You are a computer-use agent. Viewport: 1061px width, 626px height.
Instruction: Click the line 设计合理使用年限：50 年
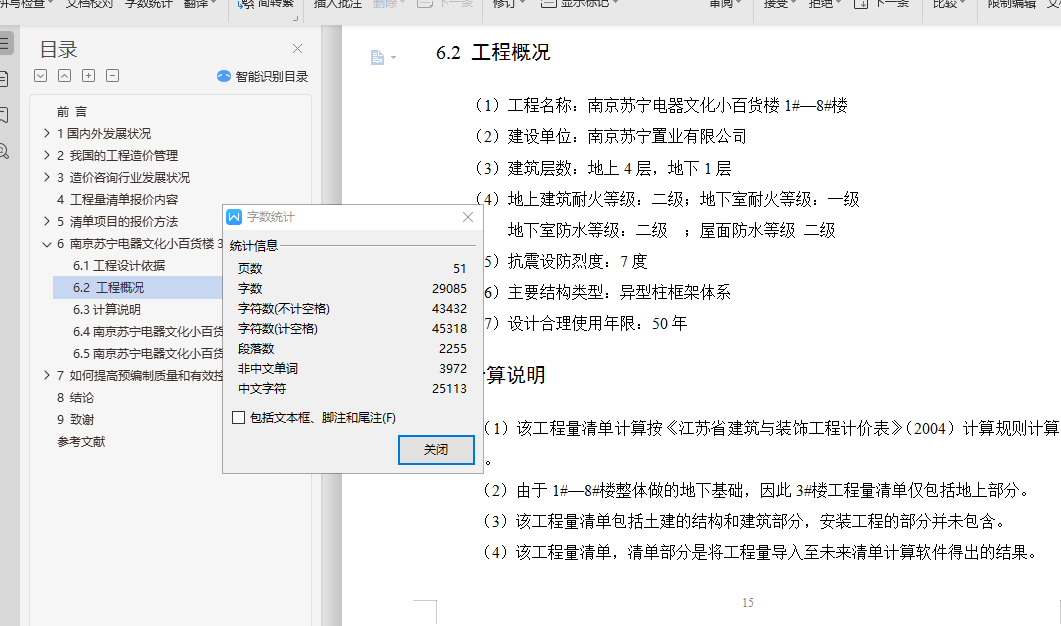tap(585, 323)
